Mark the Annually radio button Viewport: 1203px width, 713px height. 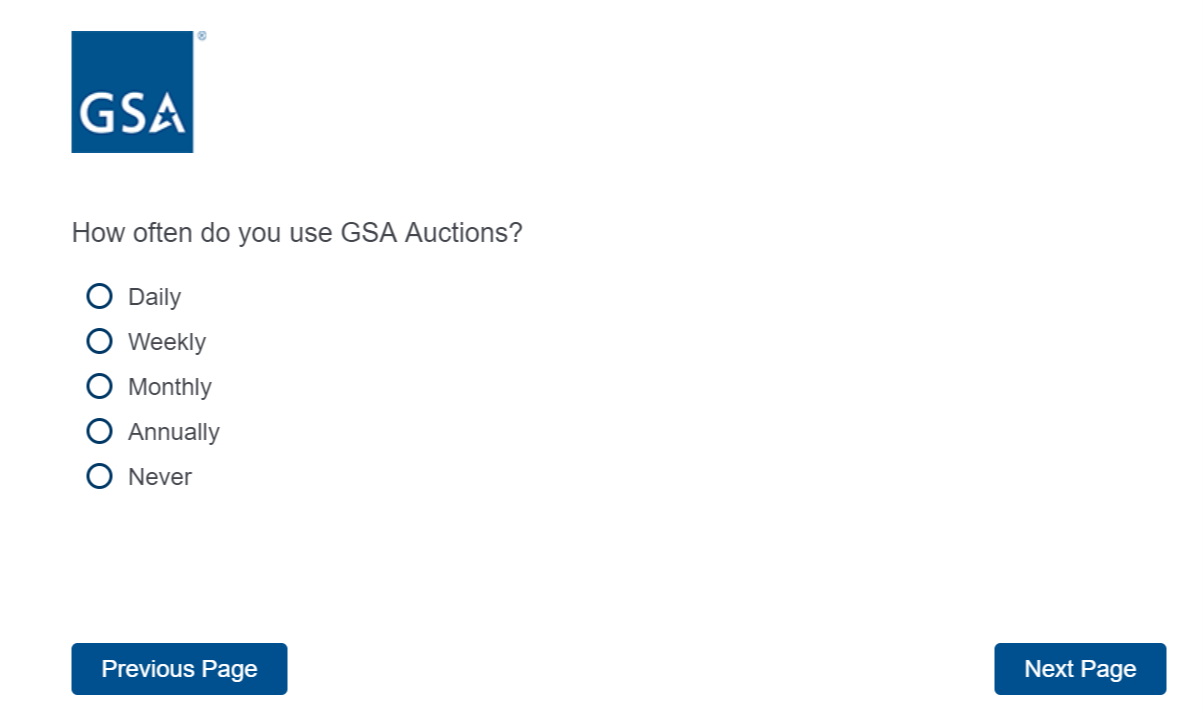99,431
